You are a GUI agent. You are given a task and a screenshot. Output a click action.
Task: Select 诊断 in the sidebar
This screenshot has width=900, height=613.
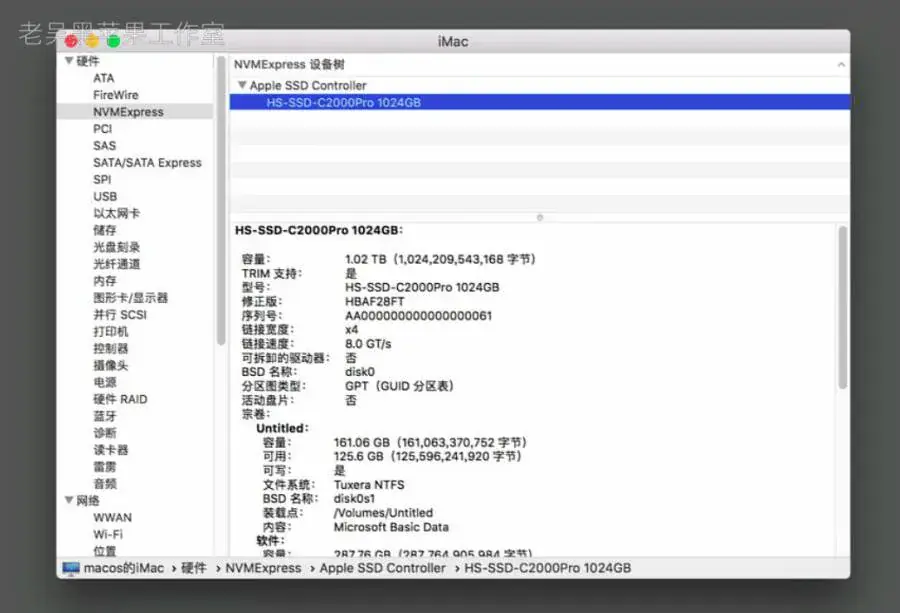point(104,433)
